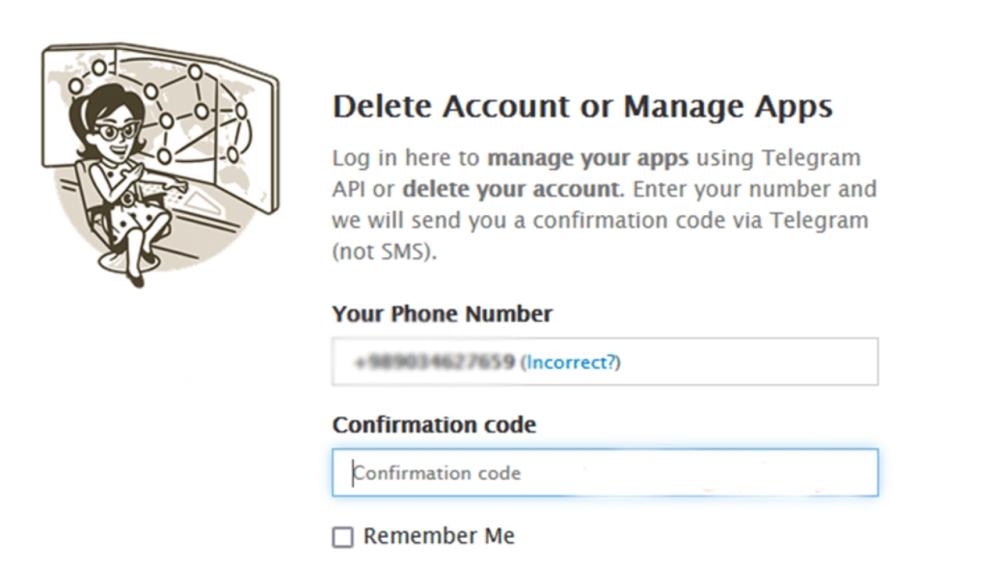
Task: Focus the Confirmation code input field
Action: [605, 473]
